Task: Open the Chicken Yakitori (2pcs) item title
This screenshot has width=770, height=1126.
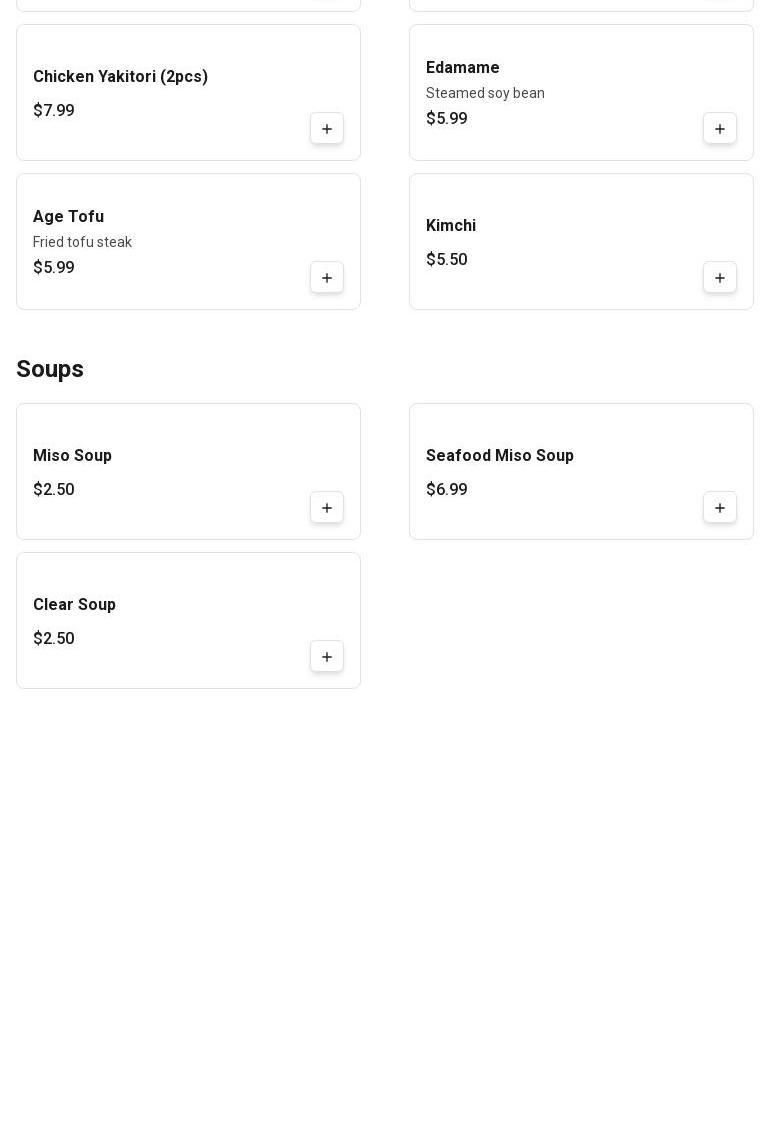Action: [x=120, y=77]
